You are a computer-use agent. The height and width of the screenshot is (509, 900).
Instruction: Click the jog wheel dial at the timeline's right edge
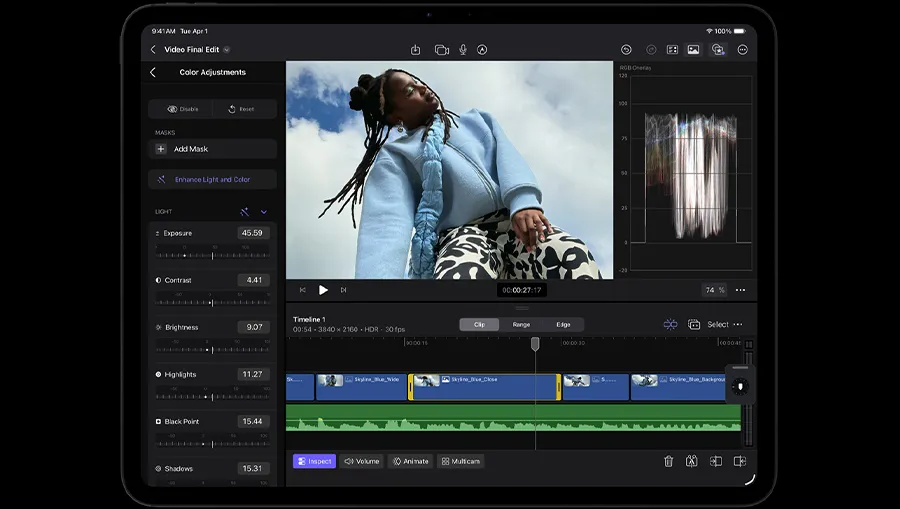(x=740, y=387)
